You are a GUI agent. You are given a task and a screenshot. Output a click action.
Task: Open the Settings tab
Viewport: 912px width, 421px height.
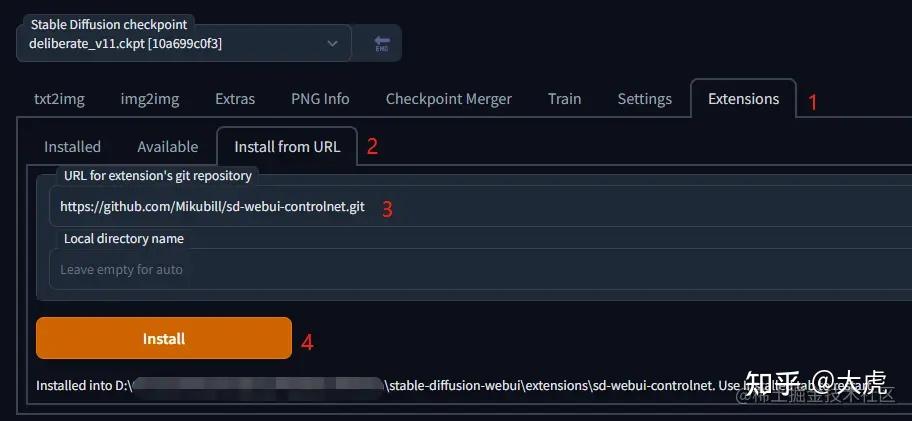pyautogui.click(x=644, y=99)
